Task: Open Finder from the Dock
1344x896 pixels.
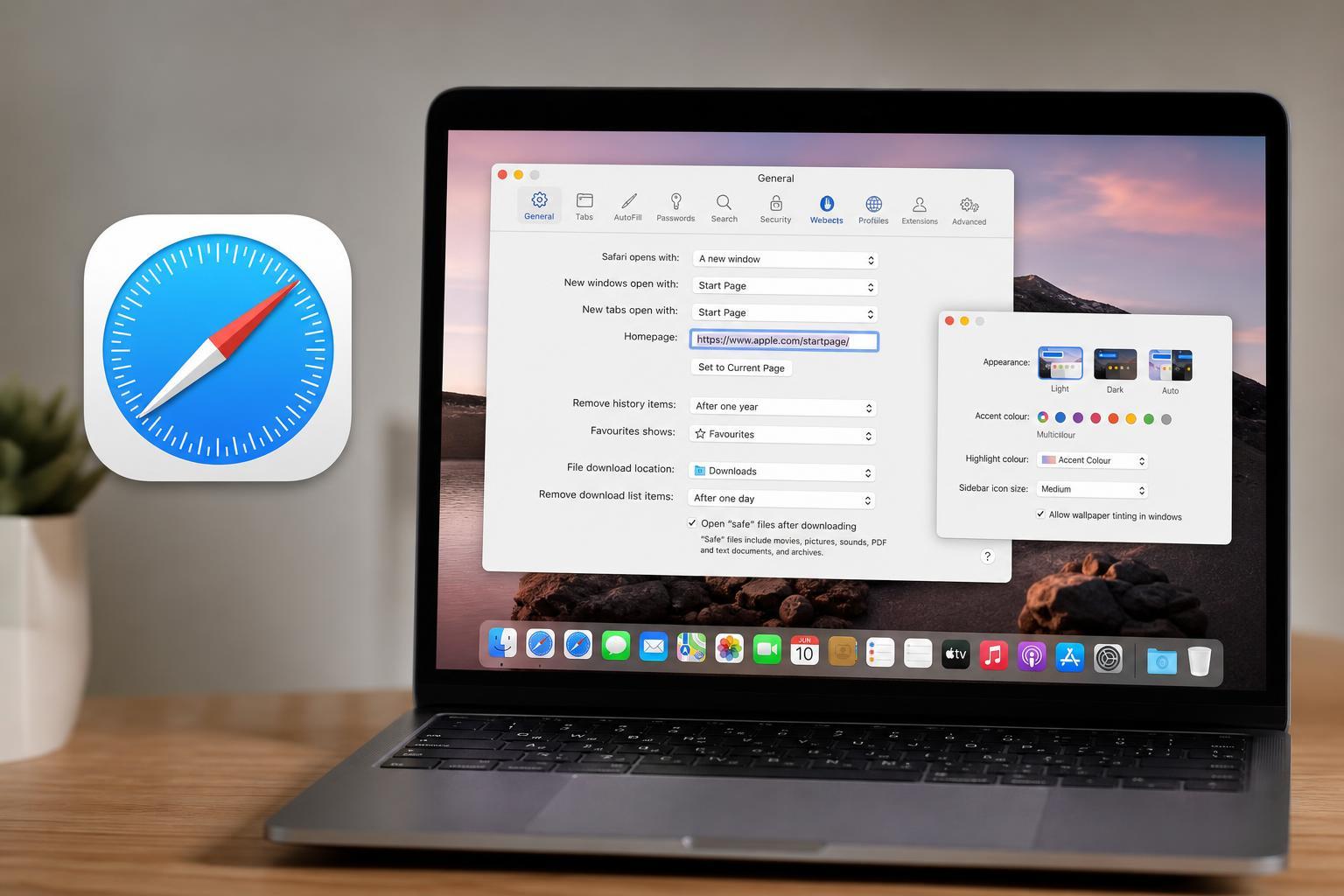Action: coord(502,643)
